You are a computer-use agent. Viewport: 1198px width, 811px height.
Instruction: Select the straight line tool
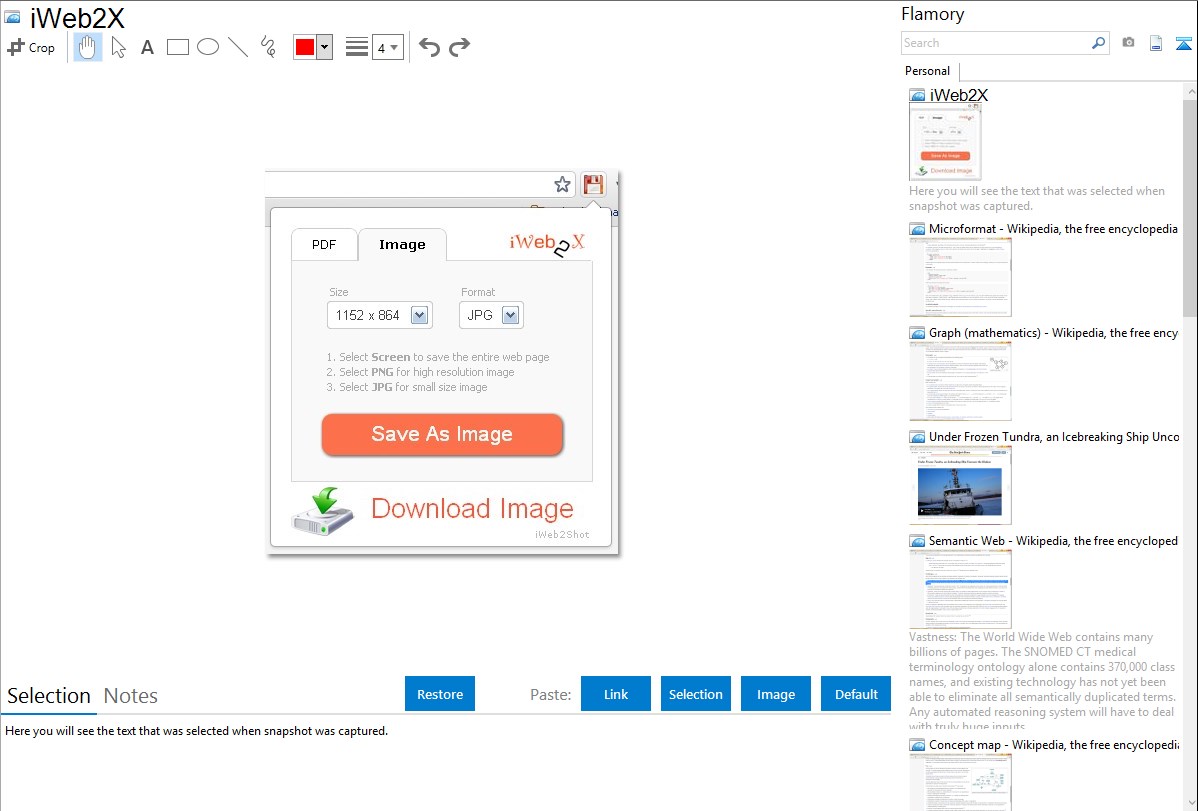pyautogui.click(x=238, y=47)
